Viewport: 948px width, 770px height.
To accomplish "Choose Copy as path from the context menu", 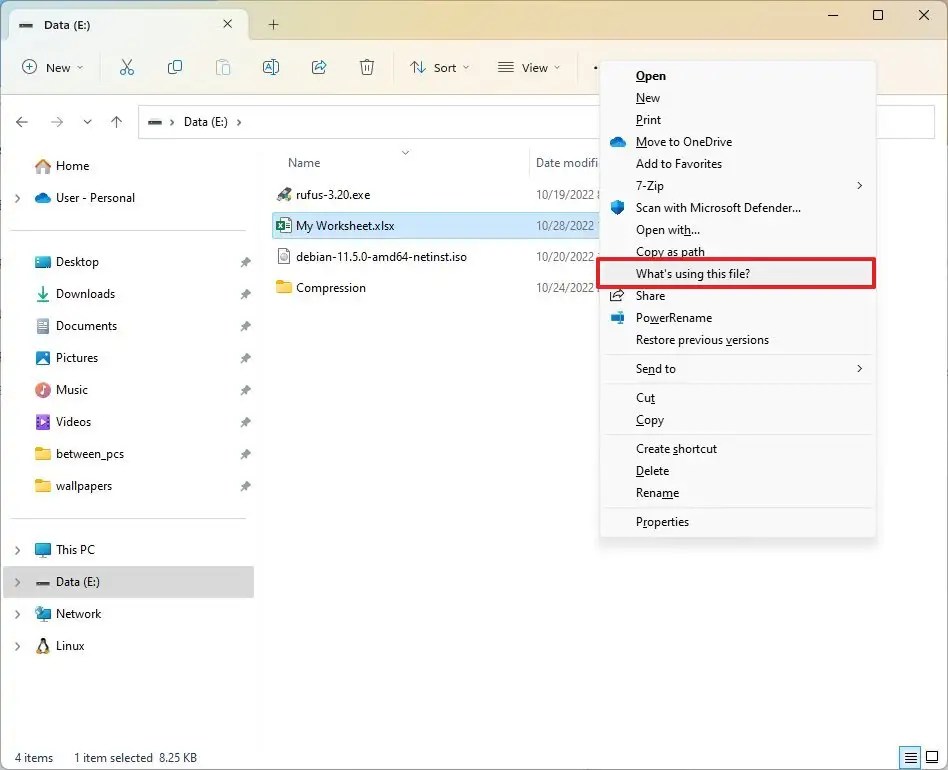I will (670, 251).
